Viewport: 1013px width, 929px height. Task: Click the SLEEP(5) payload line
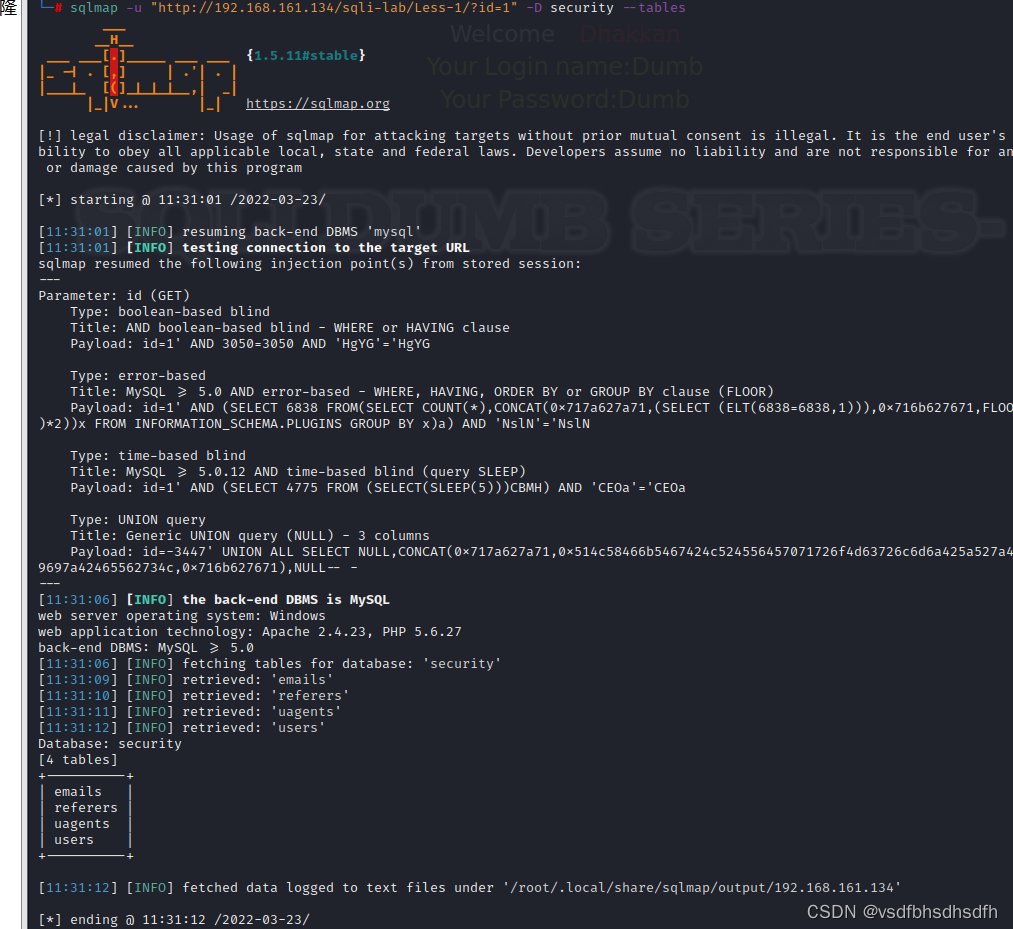tap(378, 488)
